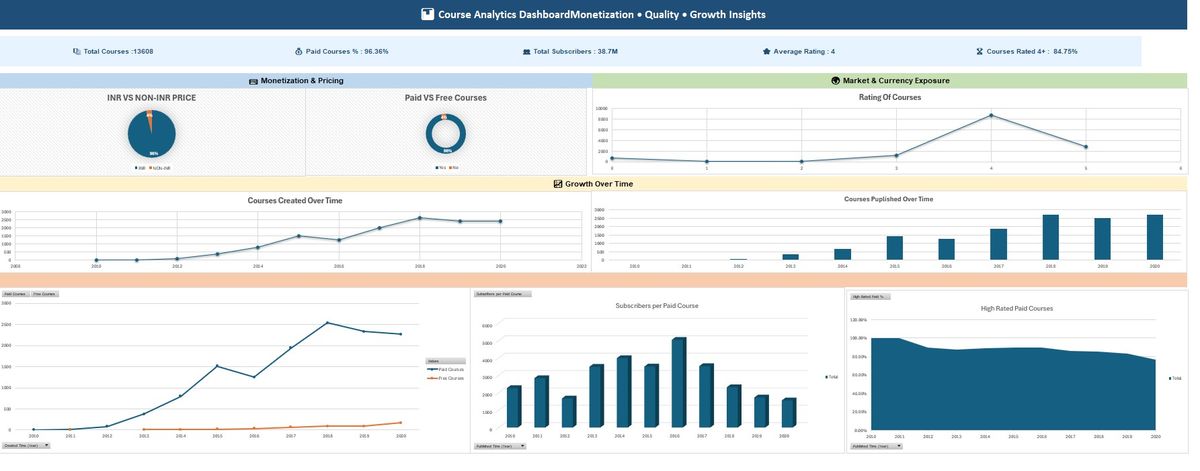The height and width of the screenshot is (471, 1200).
Task: Click the 2018 bar in Courses Published chart
Action: click(x=1051, y=238)
